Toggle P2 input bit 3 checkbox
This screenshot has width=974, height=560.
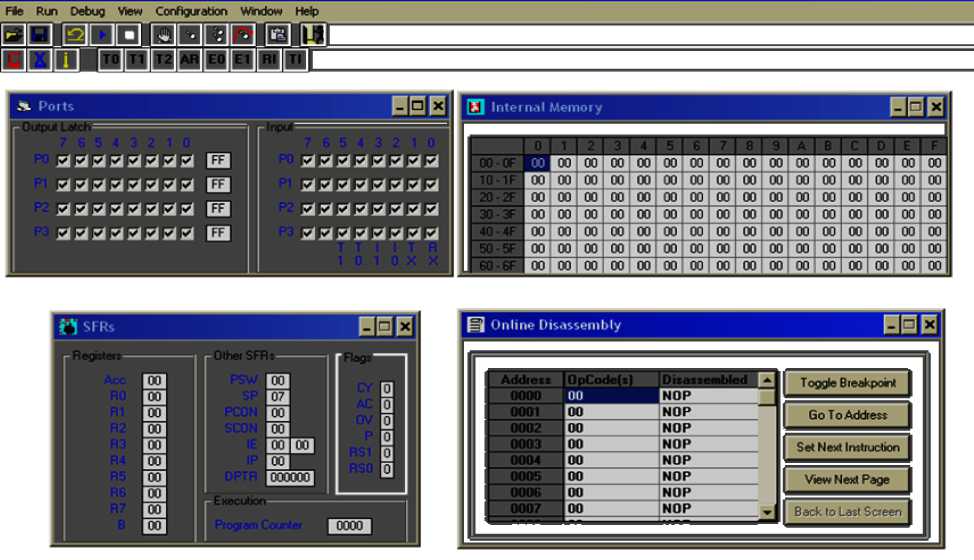(378, 209)
